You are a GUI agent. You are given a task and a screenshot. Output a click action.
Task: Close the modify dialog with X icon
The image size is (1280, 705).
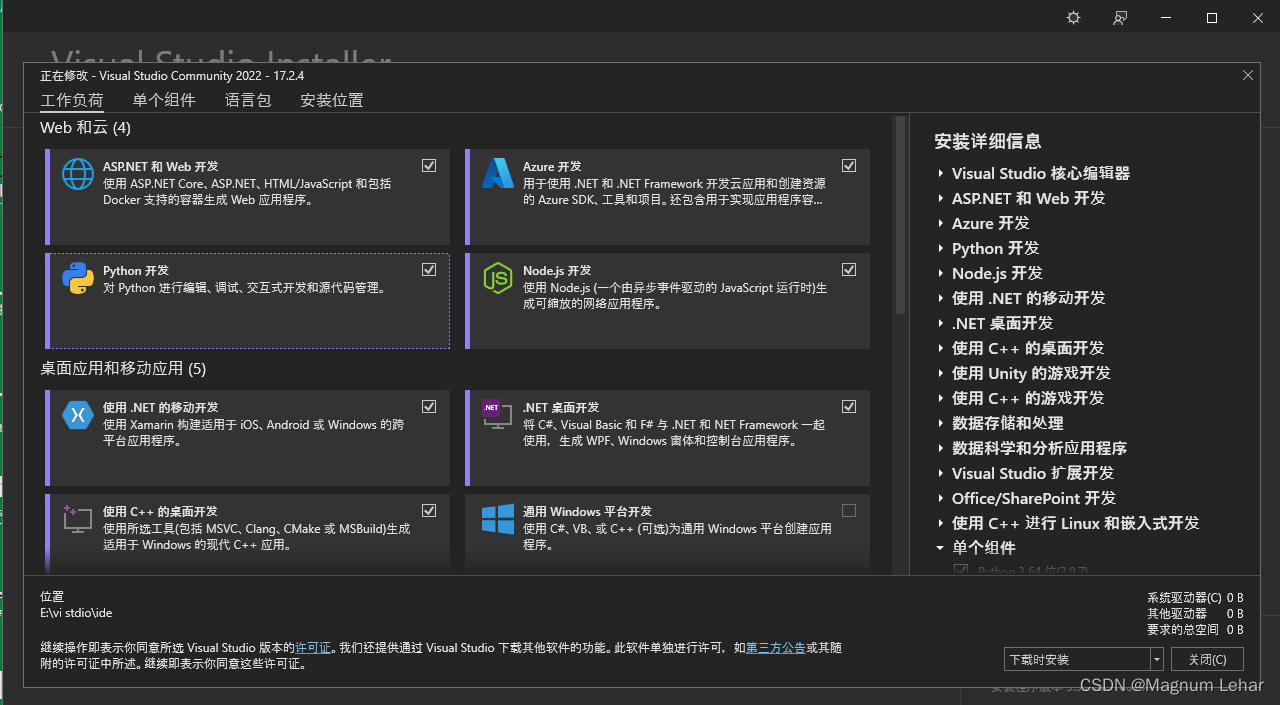point(1248,75)
